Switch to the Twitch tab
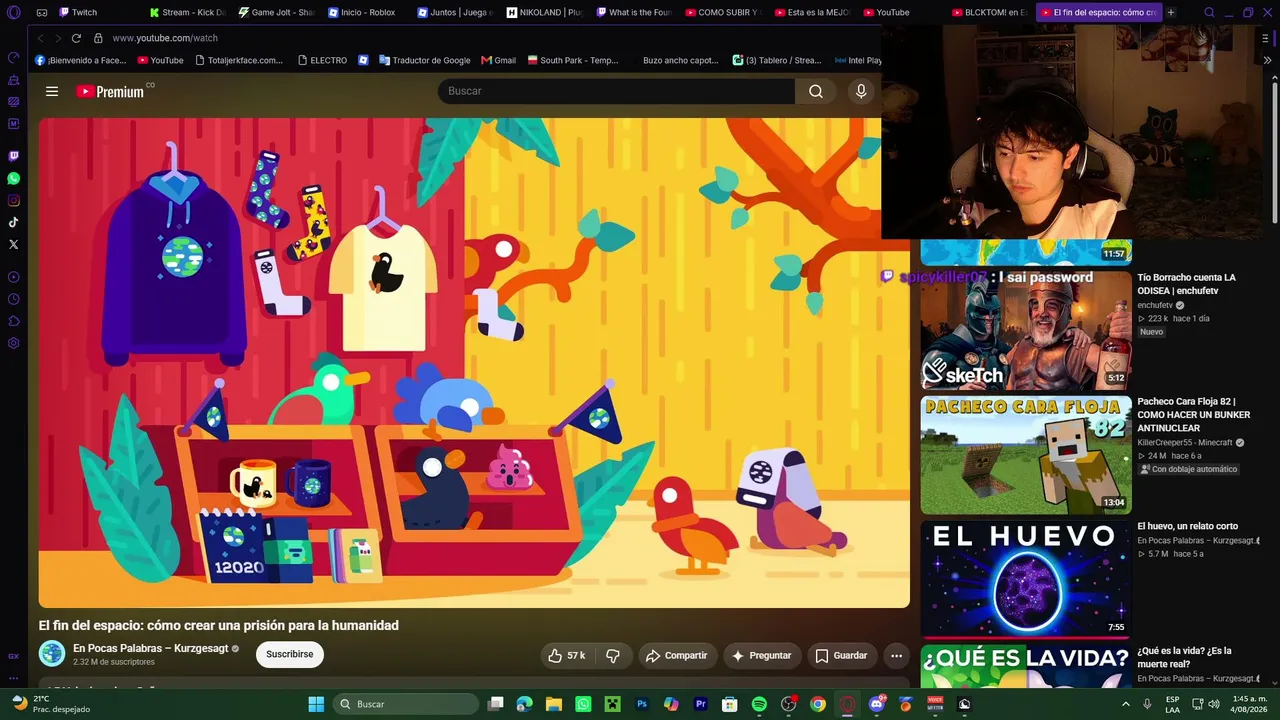The height and width of the screenshot is (720, 1280). click(78, 12)
